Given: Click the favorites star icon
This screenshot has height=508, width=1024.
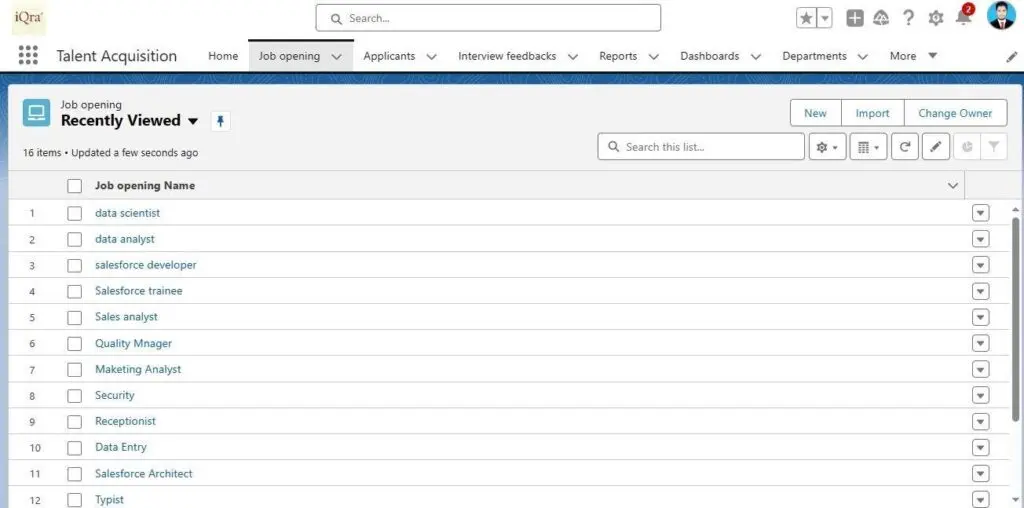Looking at the screenshot, I should (x=806, y=18).
